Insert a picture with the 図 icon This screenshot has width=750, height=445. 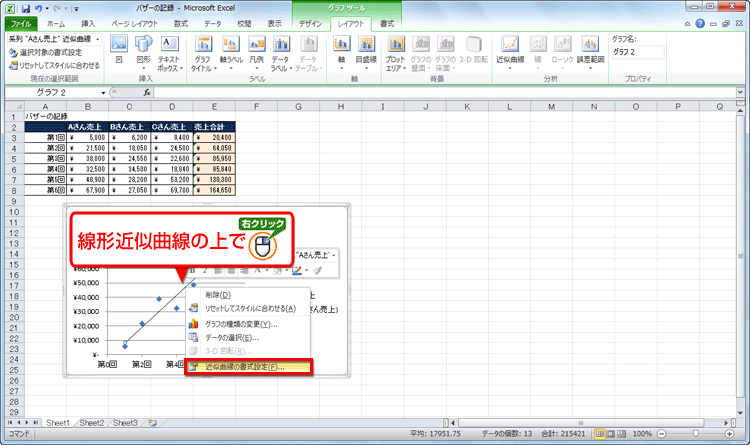[119, 51]
